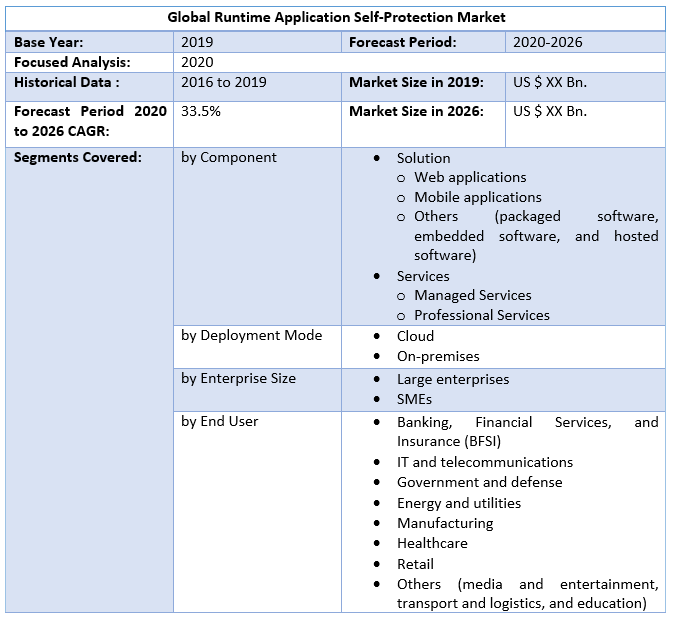Click the 'Government and defense' entry
Image resolution: width=674 pixels, height=623 pixels.
pos(479,482)
